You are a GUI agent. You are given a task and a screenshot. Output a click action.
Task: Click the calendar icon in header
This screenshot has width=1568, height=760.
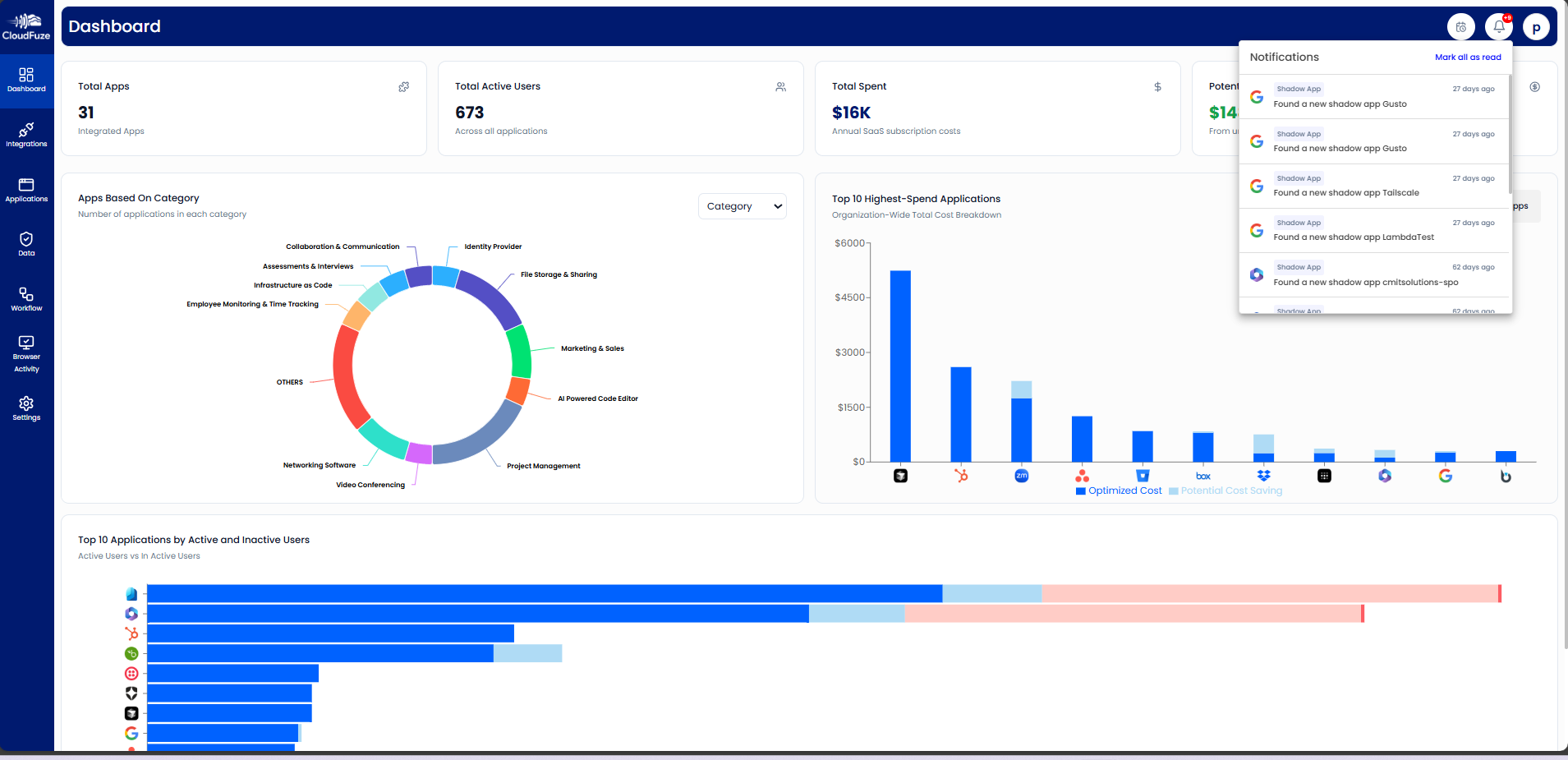(1460, 27)
